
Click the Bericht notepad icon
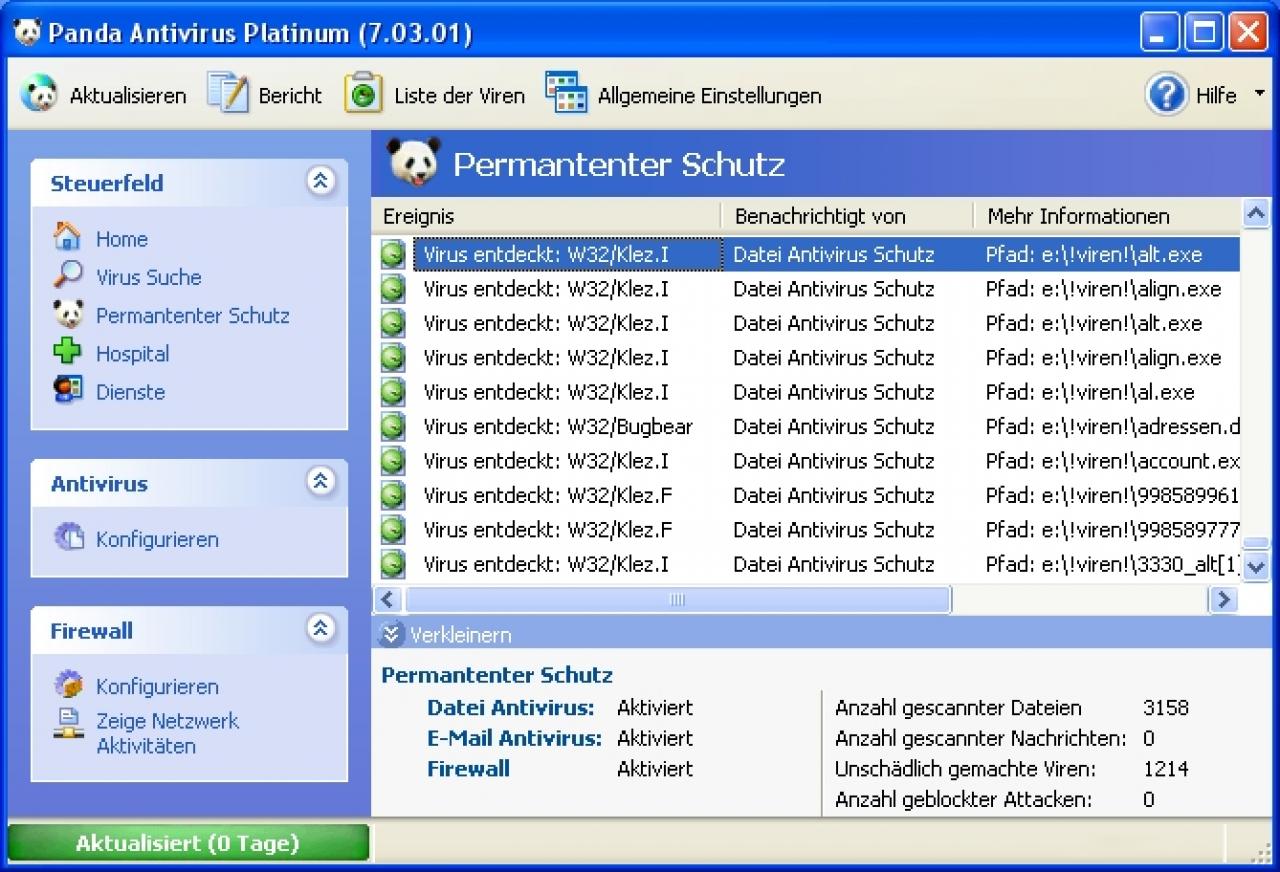[227, 93]
